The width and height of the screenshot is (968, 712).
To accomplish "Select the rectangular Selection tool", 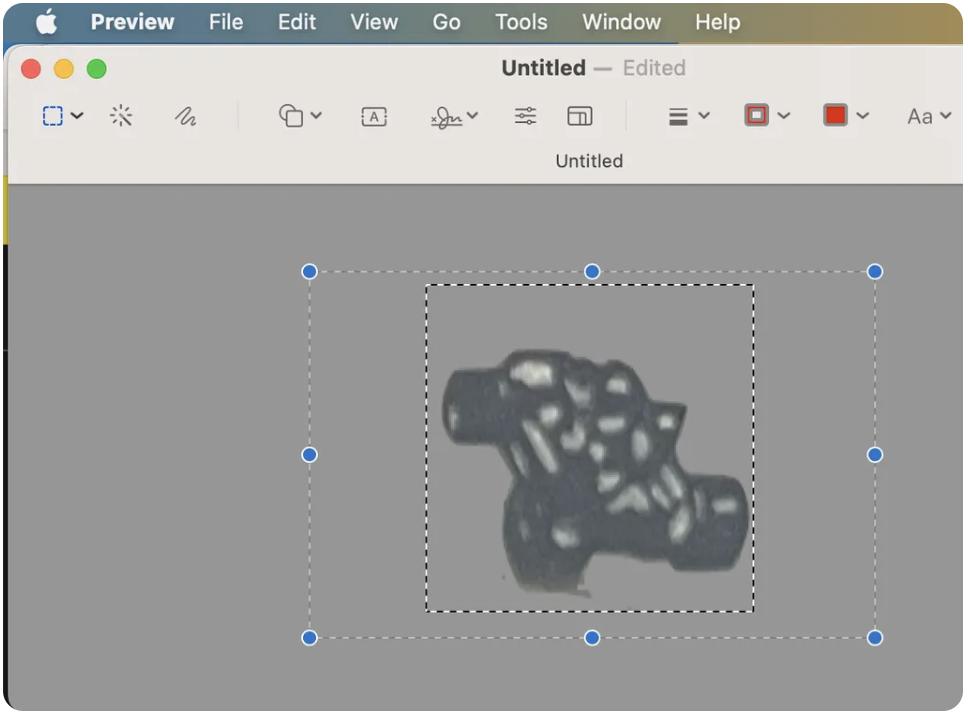I will [53, 116].
